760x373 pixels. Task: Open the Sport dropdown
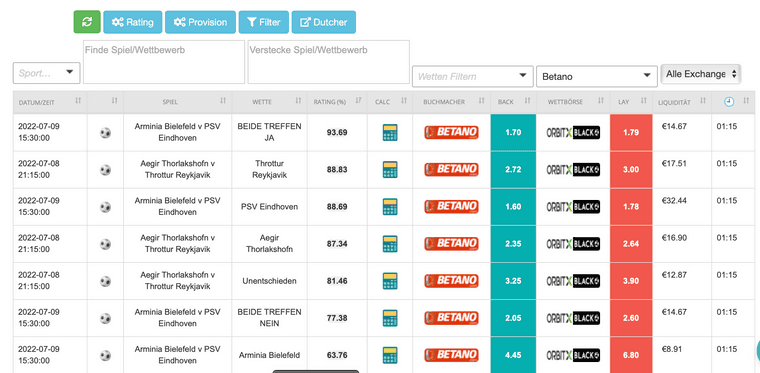pos(47,73)
